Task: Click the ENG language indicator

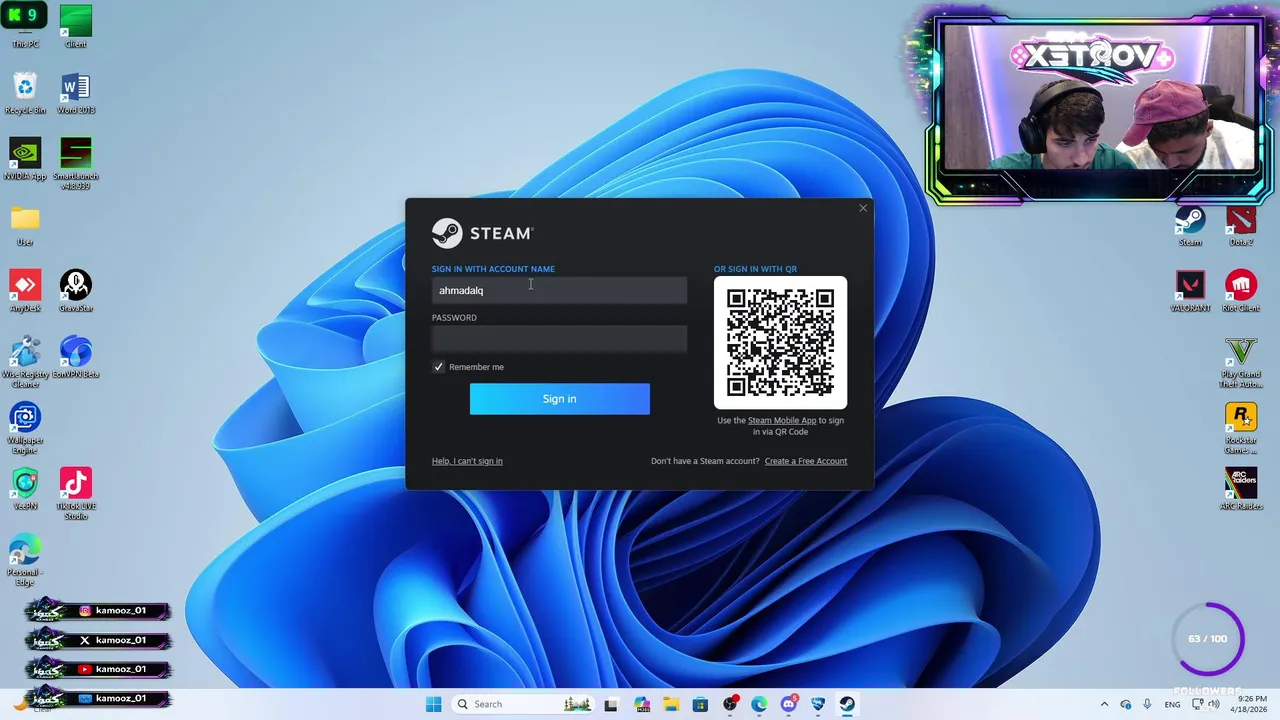Action: click(1172, 705)
